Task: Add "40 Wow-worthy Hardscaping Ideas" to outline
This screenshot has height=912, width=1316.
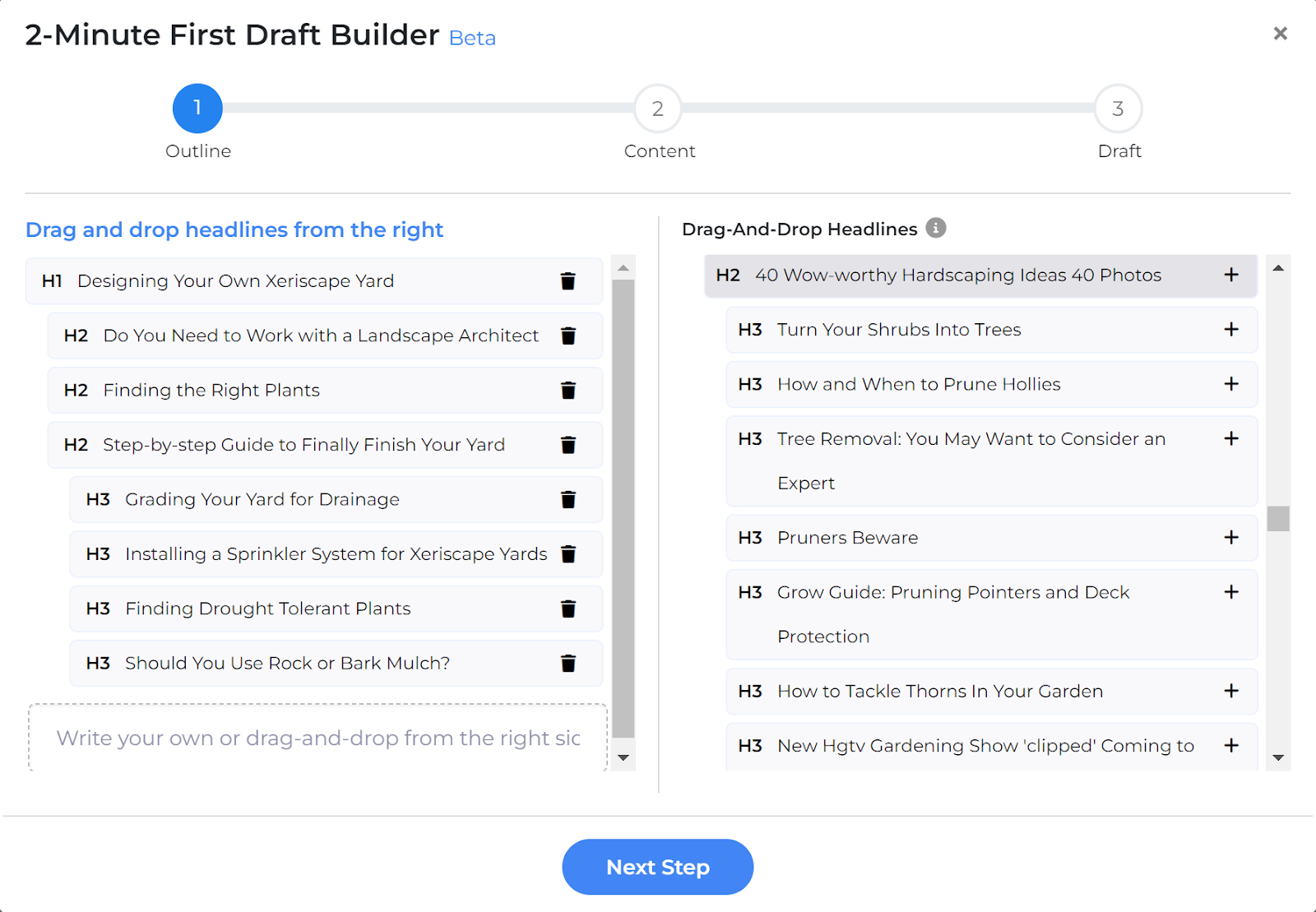Action: pyautogui.click(x=1231, y=275)
